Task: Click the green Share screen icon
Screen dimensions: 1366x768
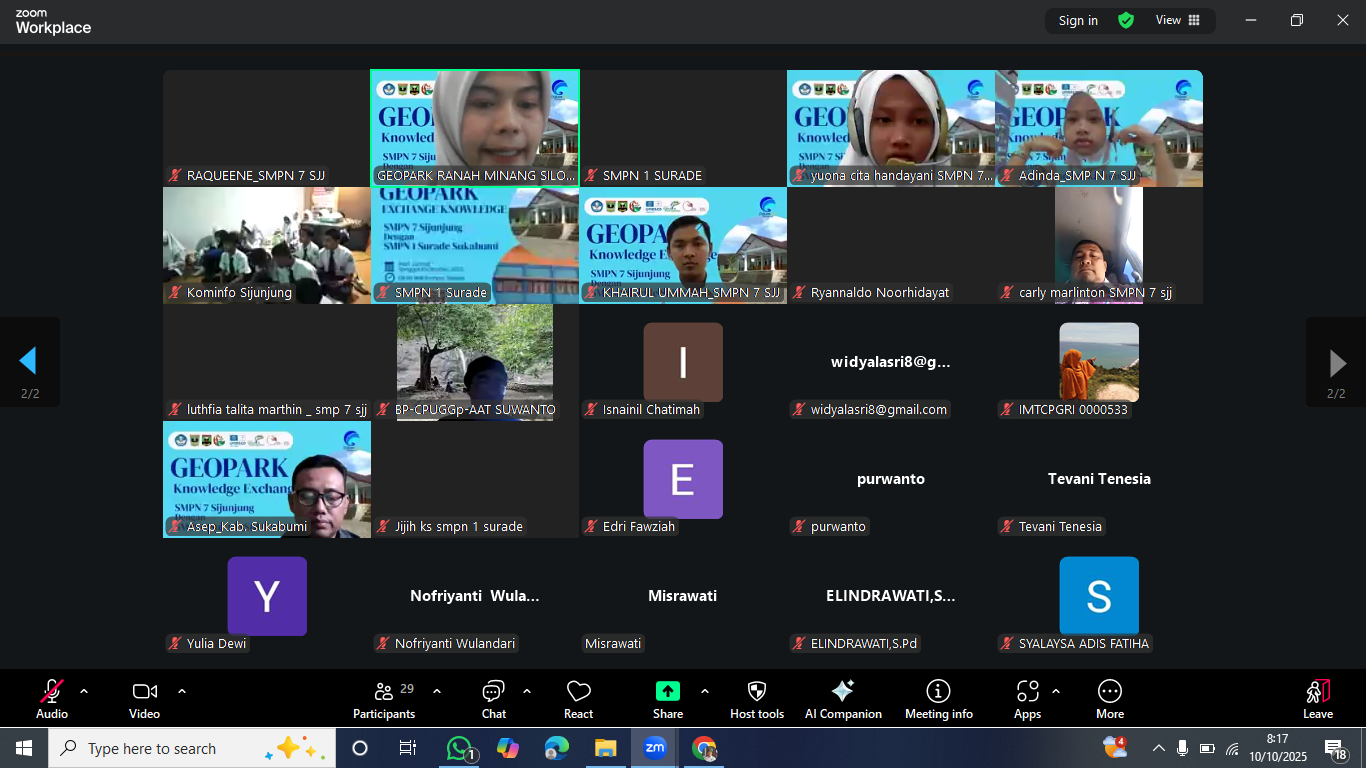Action: 667,692
